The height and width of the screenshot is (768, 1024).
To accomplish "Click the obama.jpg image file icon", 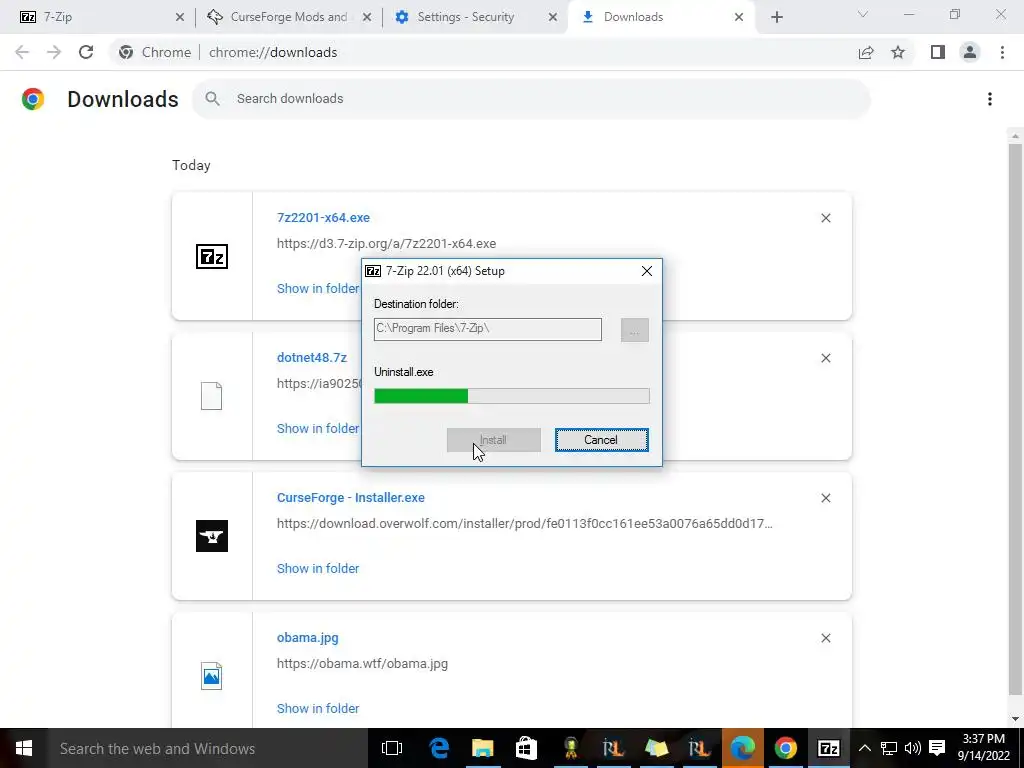I will tap(212, 676).
